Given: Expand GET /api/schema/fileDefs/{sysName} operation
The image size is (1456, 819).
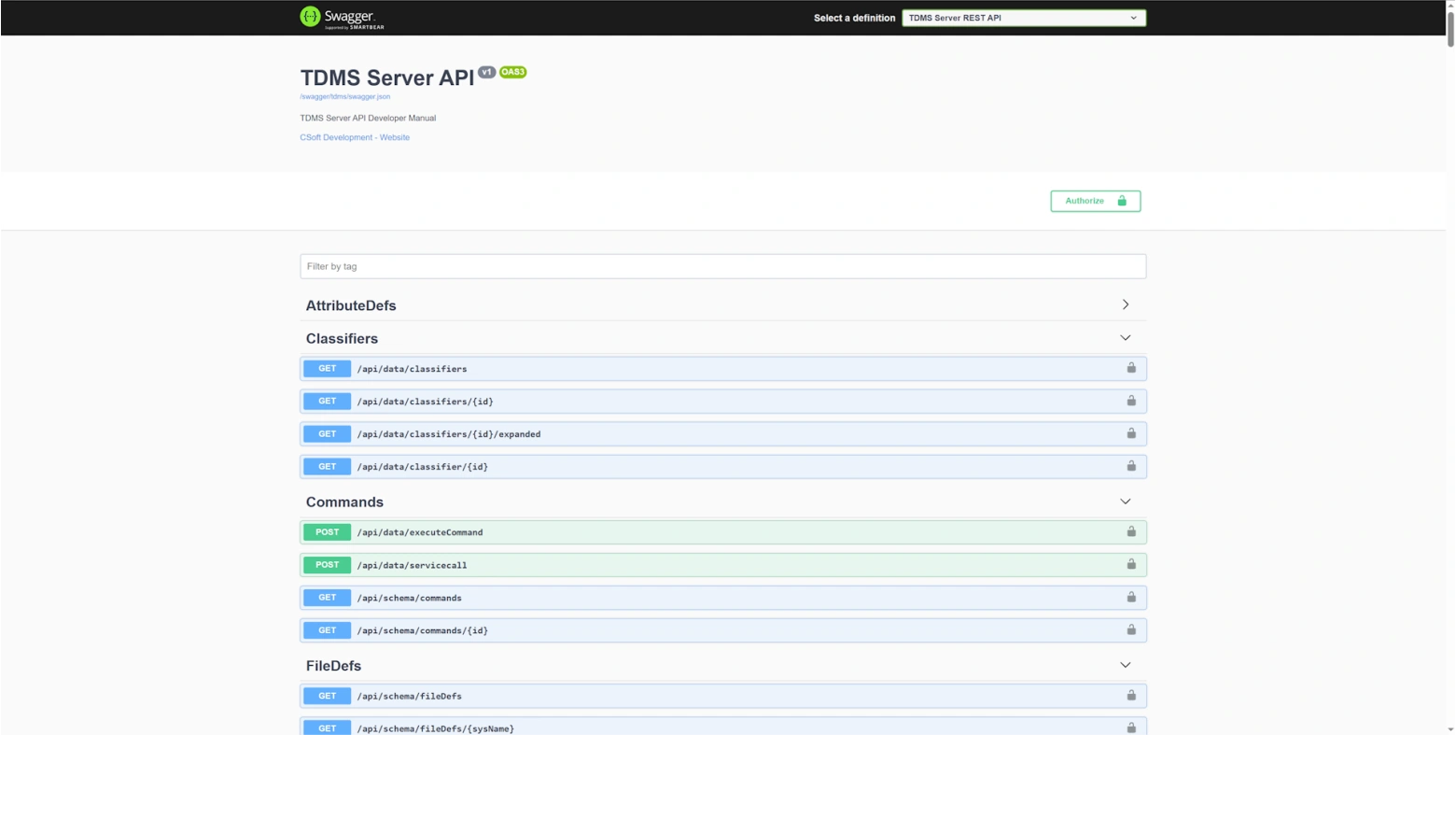Looking at the screenshot, I should pos(722,727).
